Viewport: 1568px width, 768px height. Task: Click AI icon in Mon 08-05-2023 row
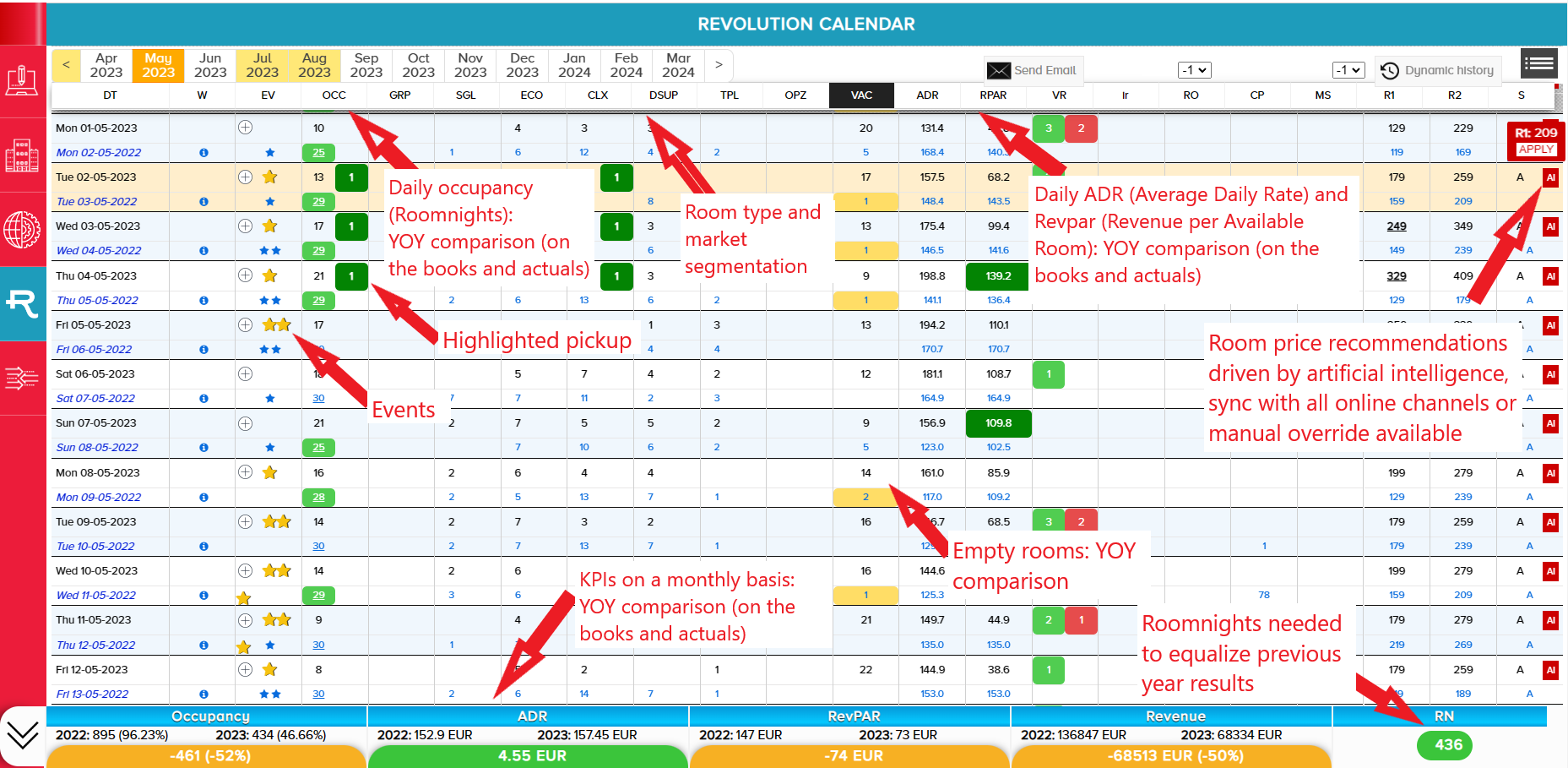[1550, 473]
